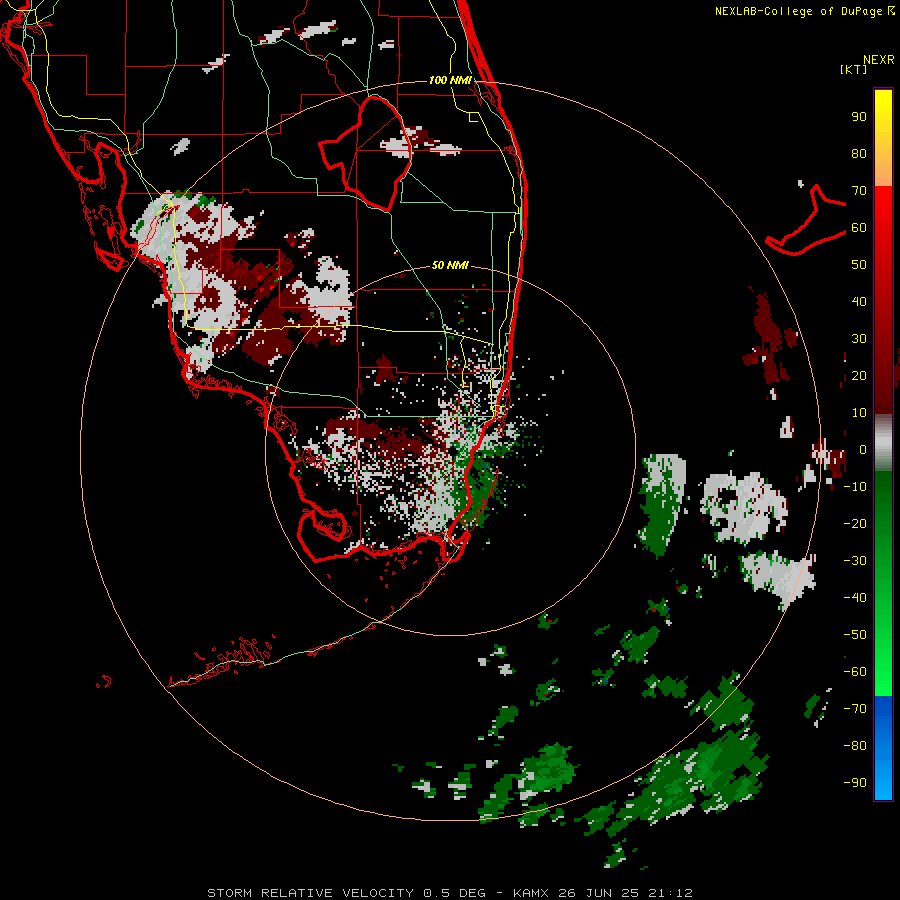The image size is (900, 900).
Task: Click the 70 value on velocity scale
Action: pyautogui.click(x=859, y=191)
